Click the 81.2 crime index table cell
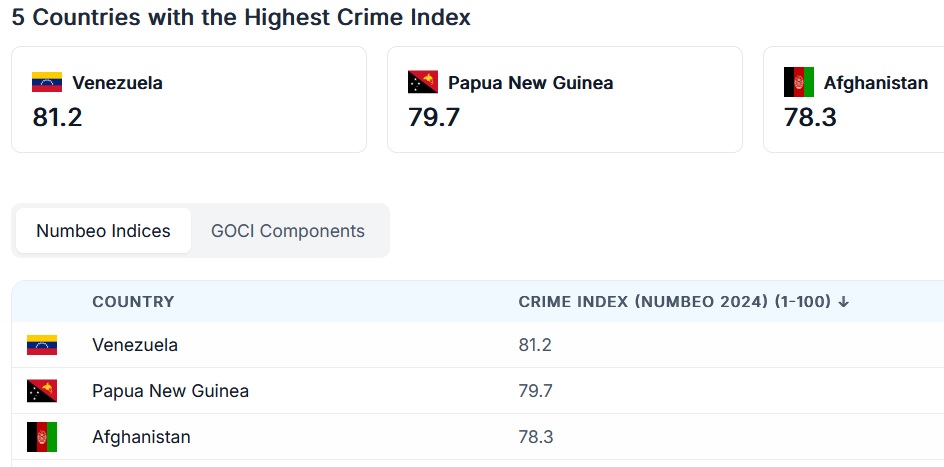Image resolution: width=944 pixels, height=467 pixels. (x=535, y=345)
